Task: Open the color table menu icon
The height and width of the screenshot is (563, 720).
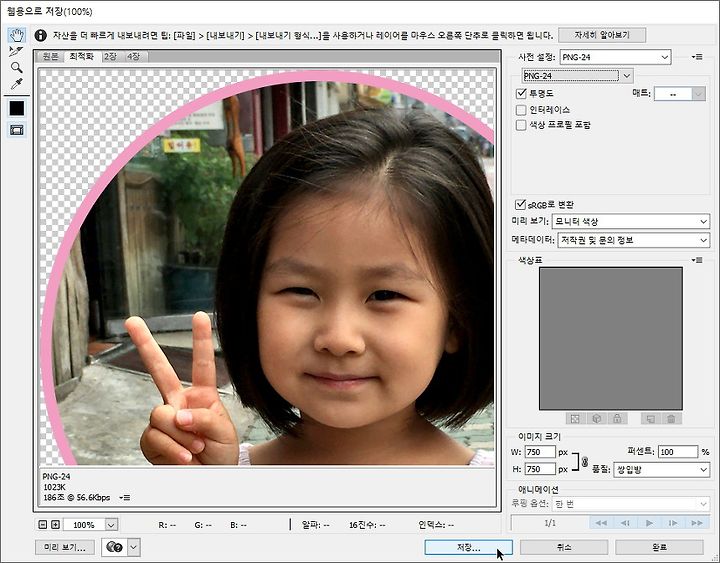Action: (x=697, y=260)
